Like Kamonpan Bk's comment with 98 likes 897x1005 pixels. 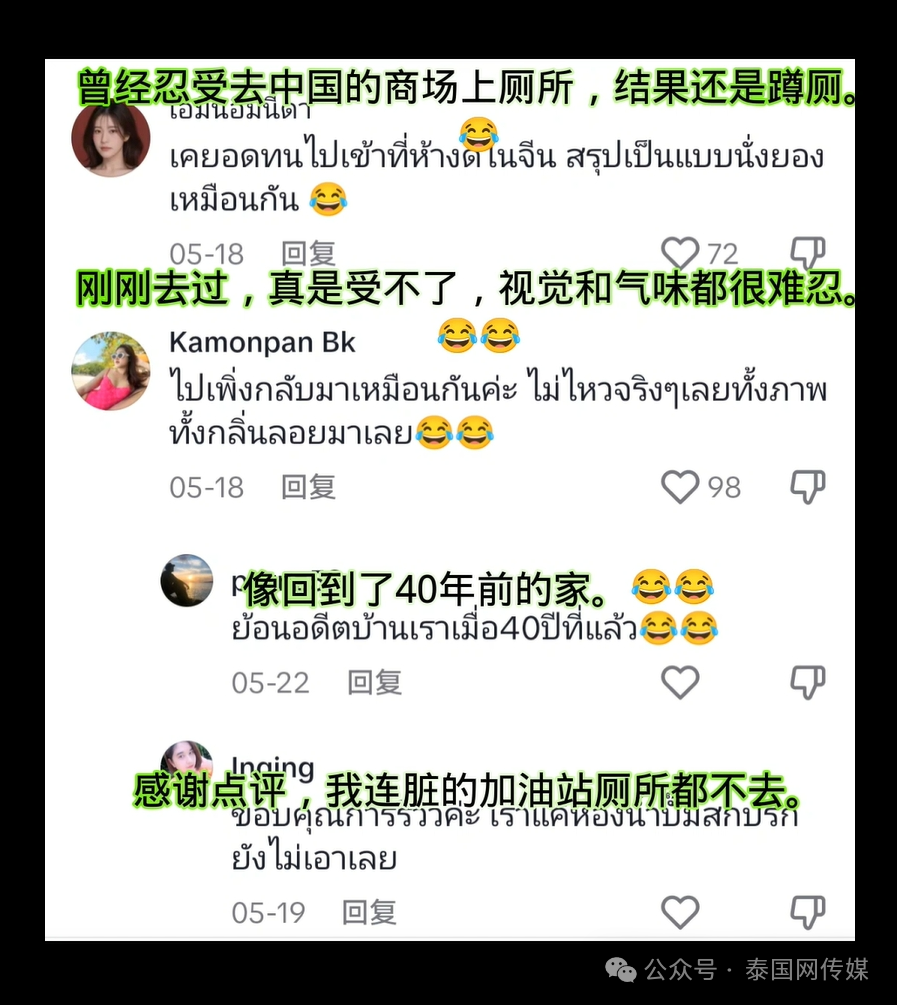pyautogui.click(x=680, y=487)
